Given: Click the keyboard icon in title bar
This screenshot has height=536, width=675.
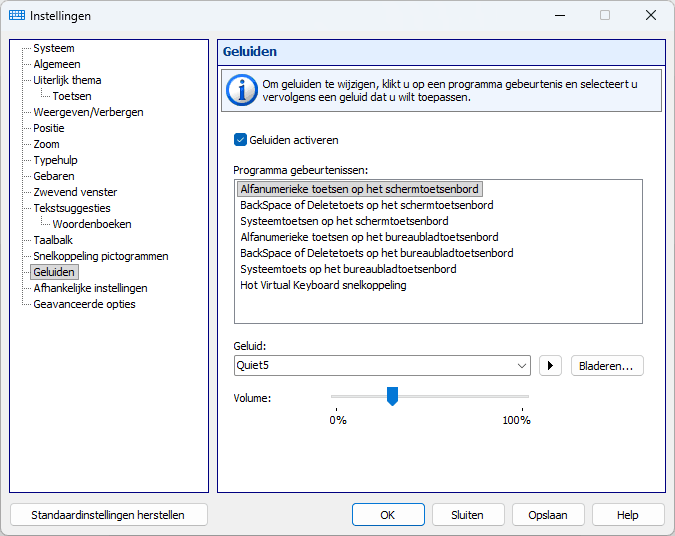Looking at the screenshot, I should coord(17,15).
